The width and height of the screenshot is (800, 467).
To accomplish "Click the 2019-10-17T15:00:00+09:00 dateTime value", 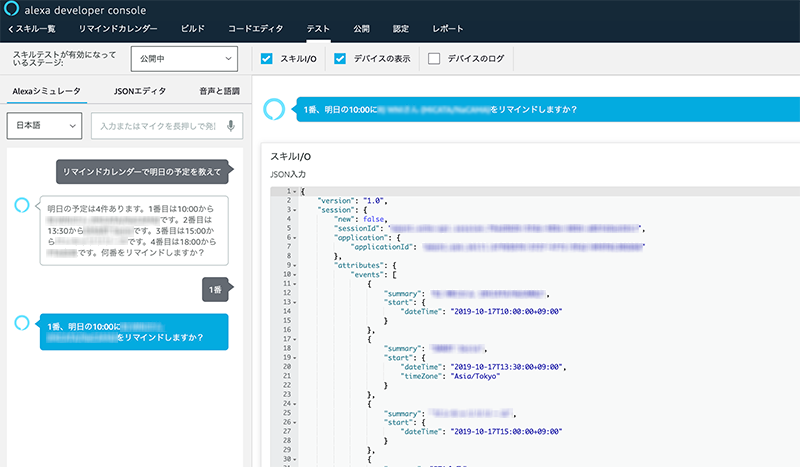I will tap(506, 432).
